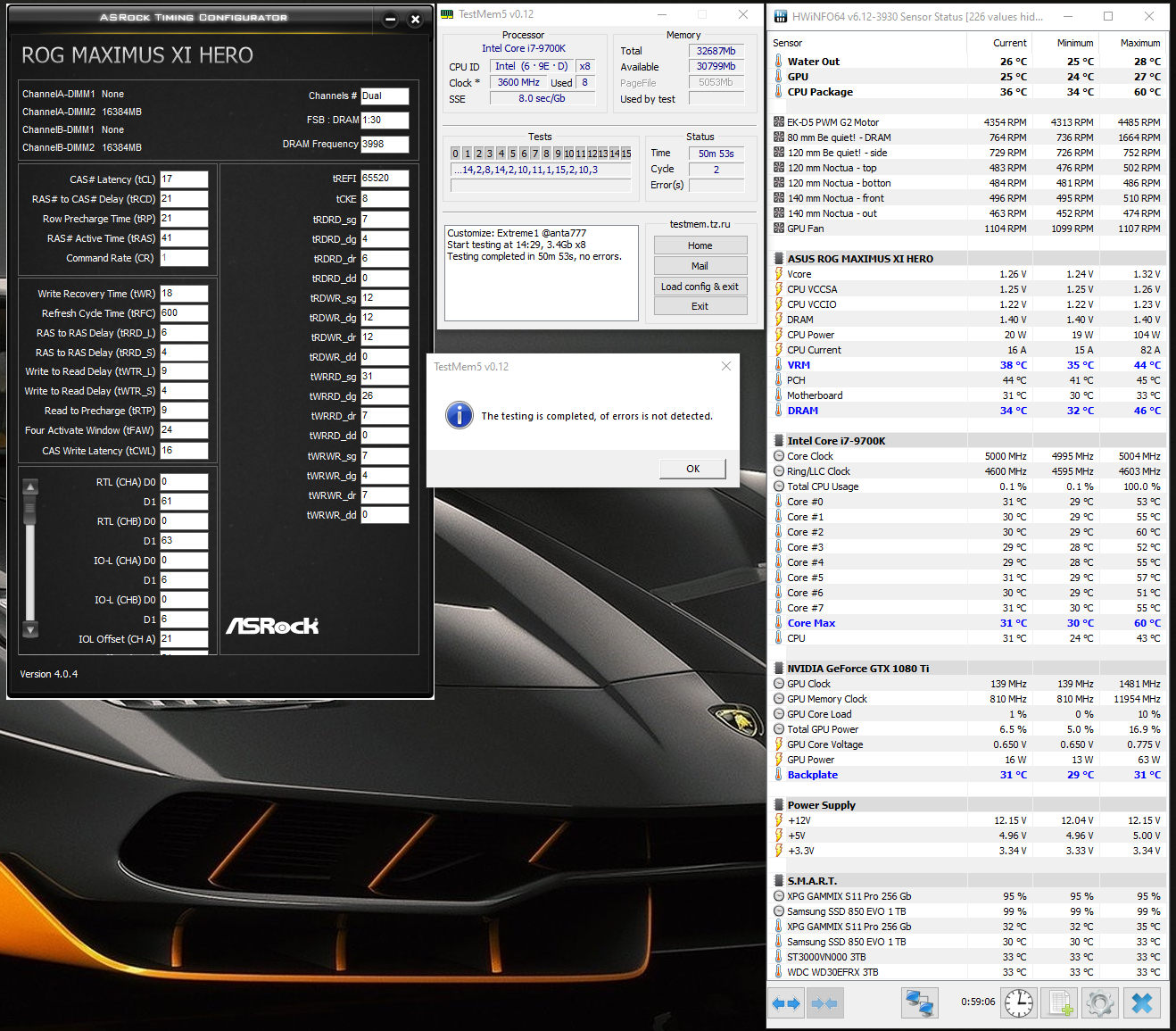Select the WDC WD30EFRX 3TB row
Screen dimensions: 1176x1031
tap(968, 972)
